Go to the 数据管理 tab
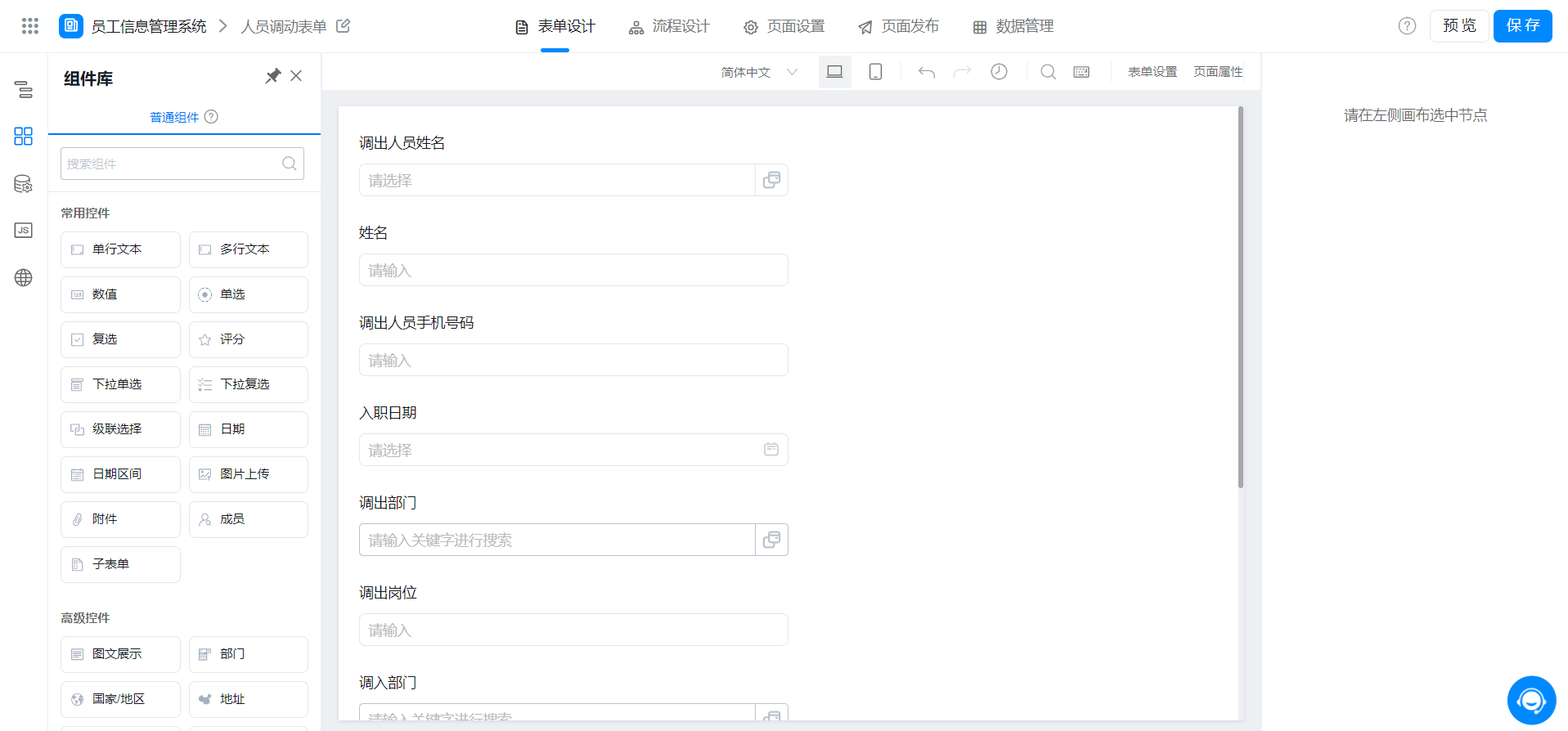This screenshot has width=1568, height=731. (x=1013, y=27)
